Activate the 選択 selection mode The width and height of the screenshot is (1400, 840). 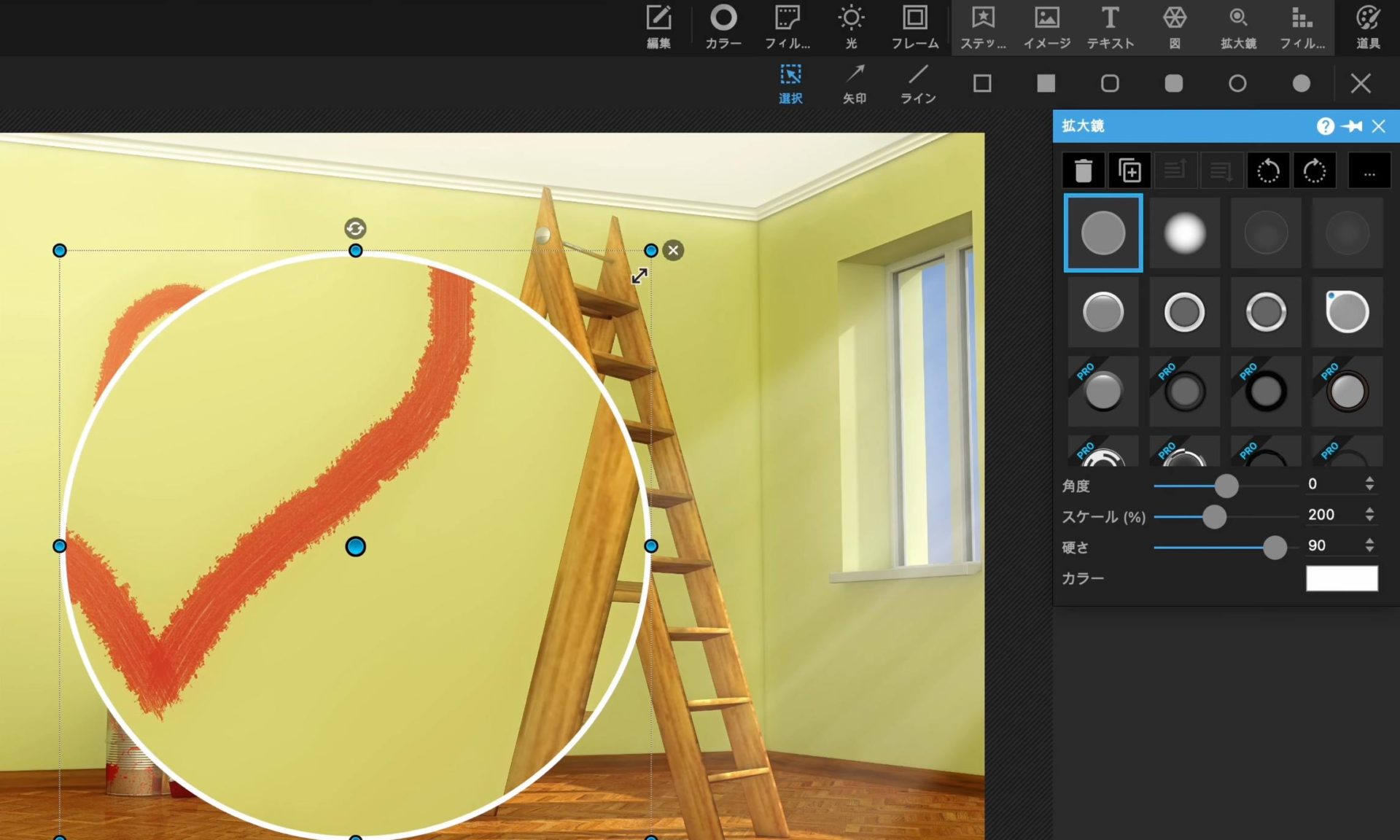tap(790, 83)
